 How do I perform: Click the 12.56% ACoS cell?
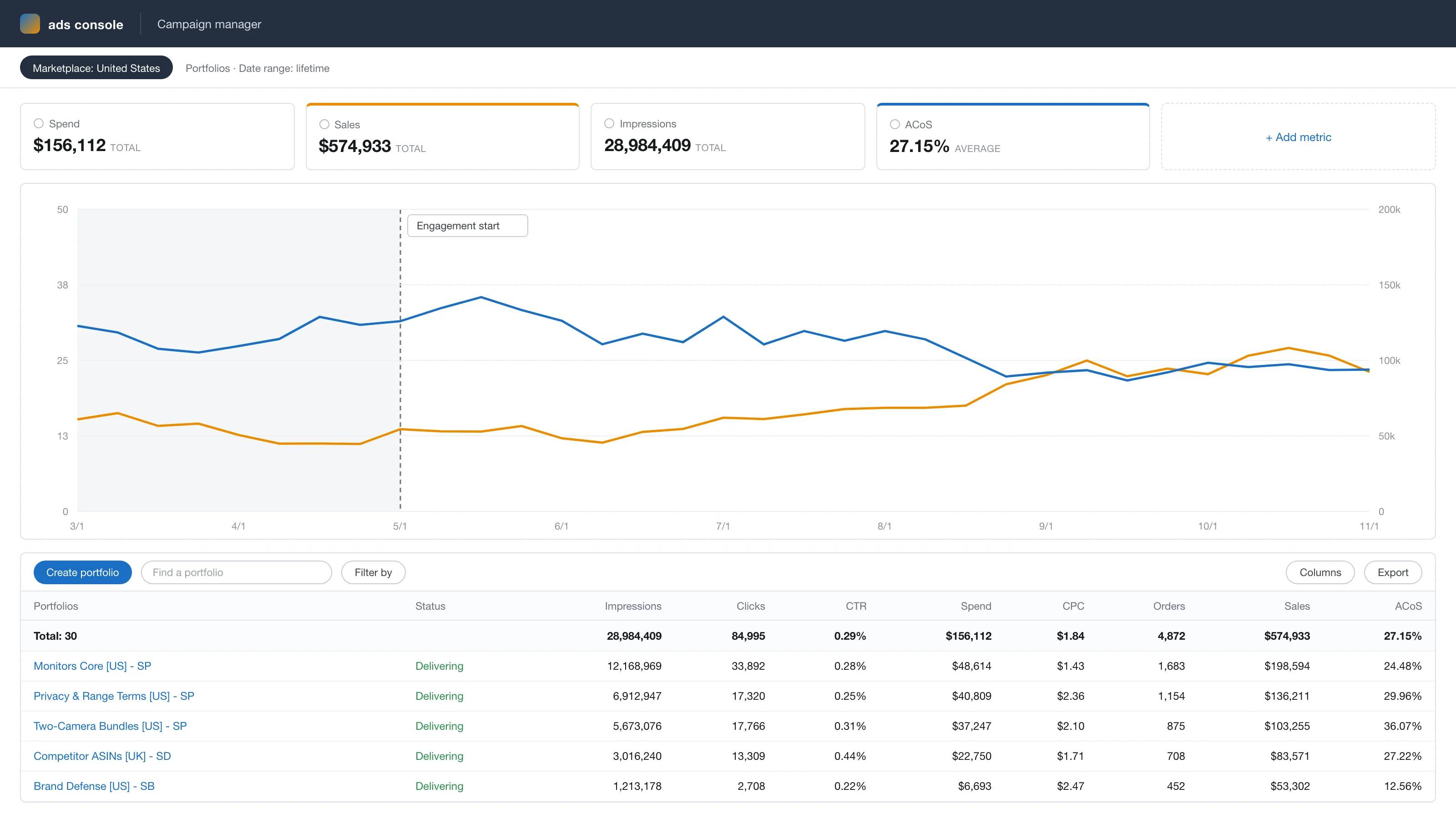[1402, 786]
